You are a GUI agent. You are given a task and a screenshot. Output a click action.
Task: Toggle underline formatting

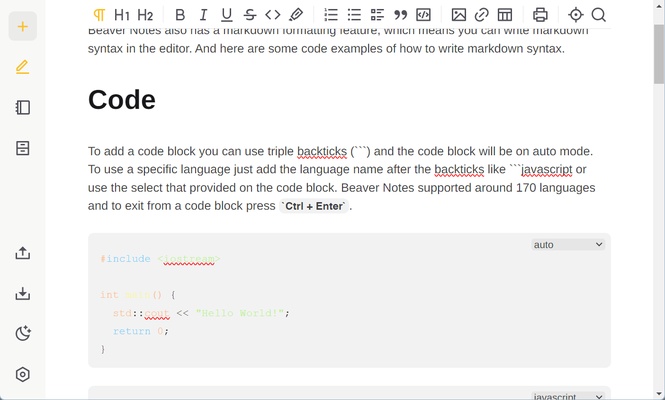tap(226, 15)
